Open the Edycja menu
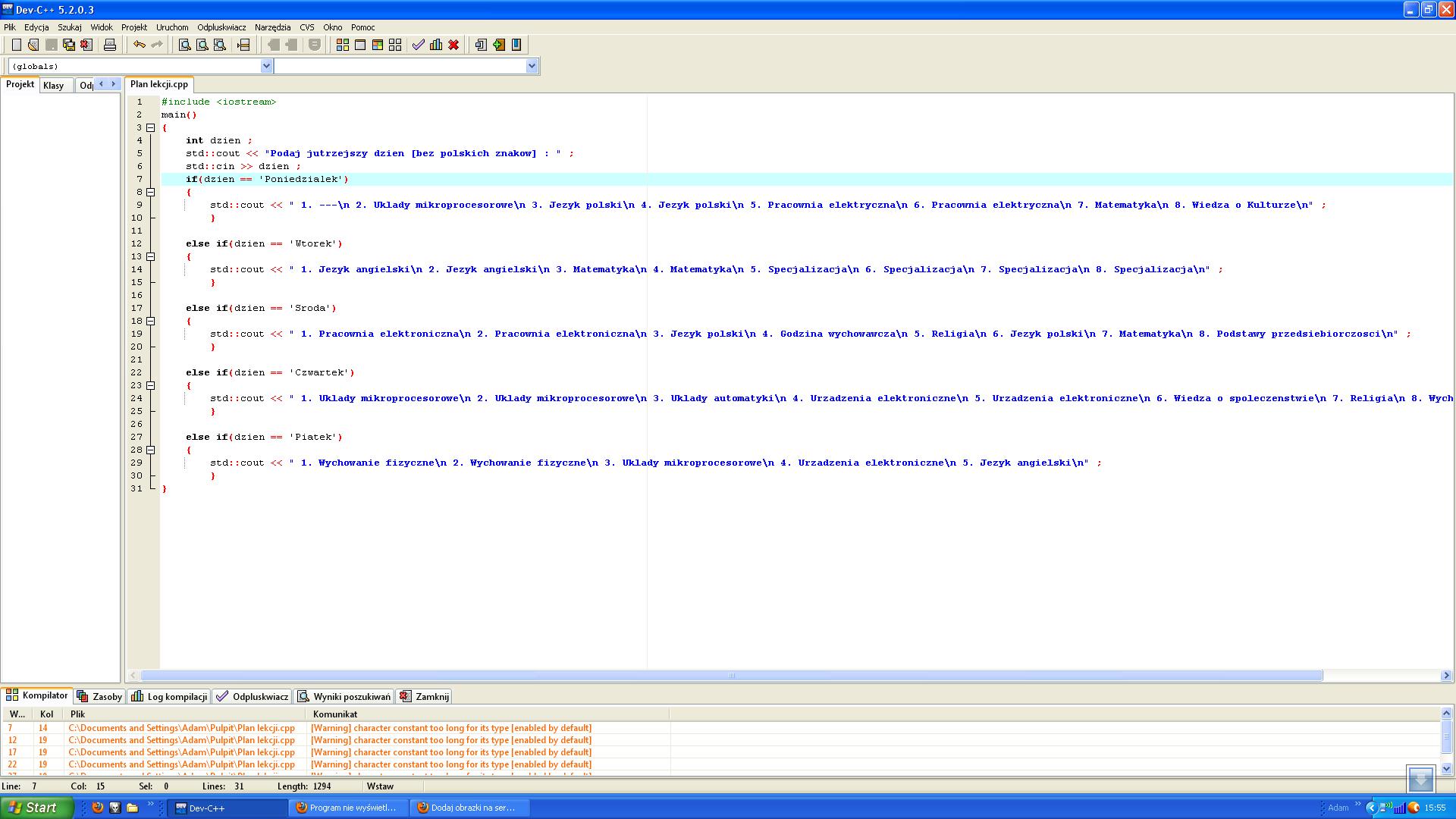Viewport: 1456px width, 819px height. (36, 27)
